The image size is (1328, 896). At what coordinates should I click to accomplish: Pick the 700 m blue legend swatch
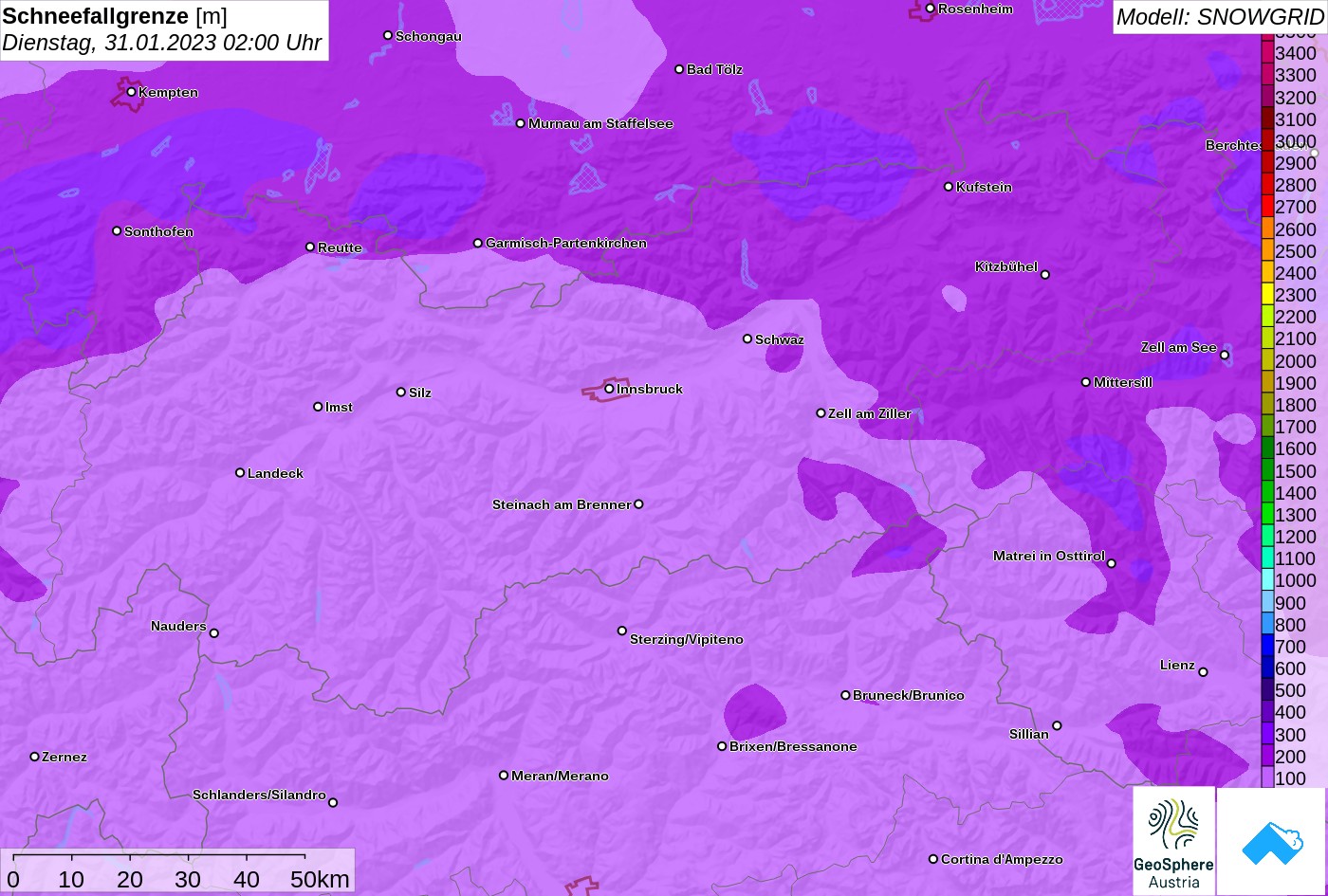pyautogui.click(x=1267, y=647)
